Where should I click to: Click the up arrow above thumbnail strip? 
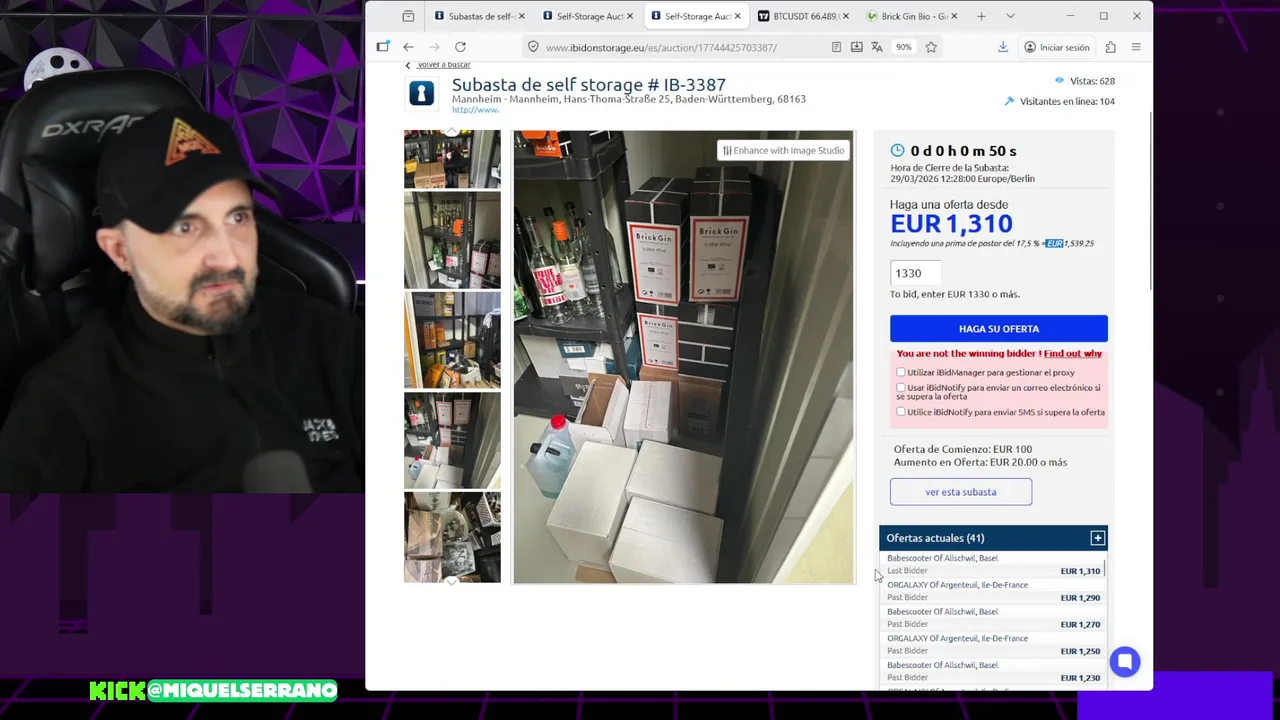click(x=452, y=131)
